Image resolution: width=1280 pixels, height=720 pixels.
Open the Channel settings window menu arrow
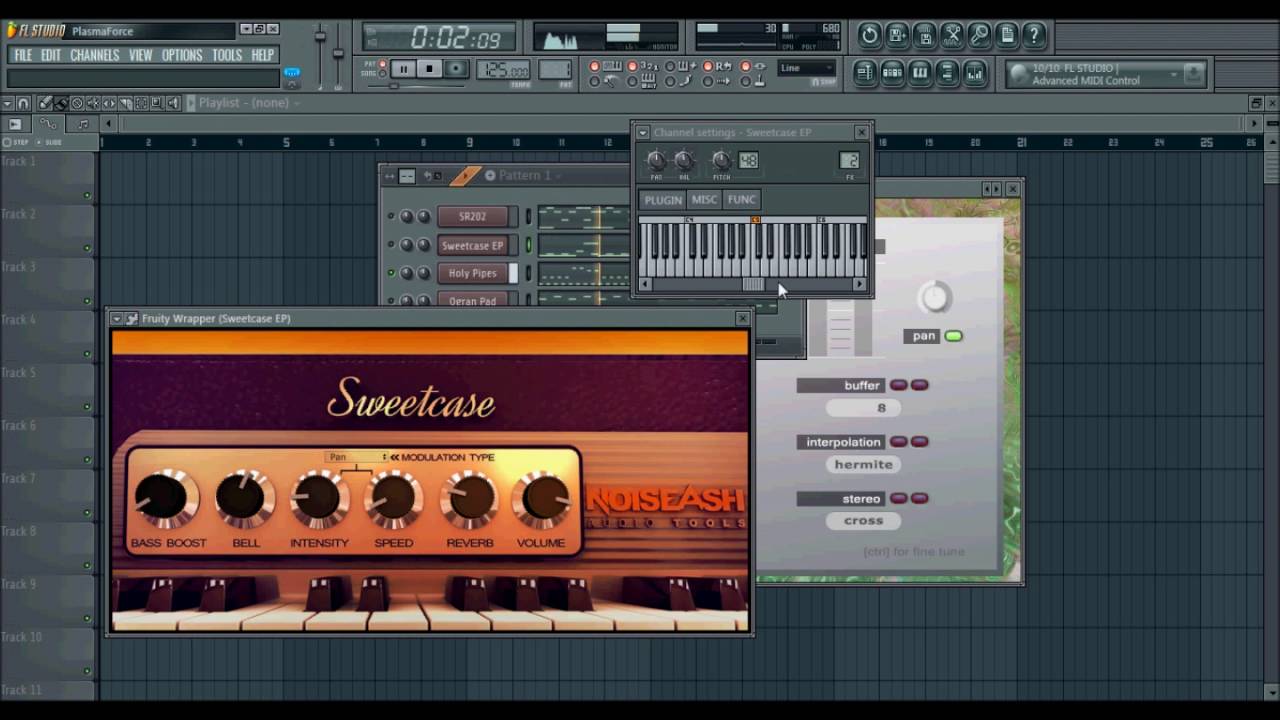point(643,132)
